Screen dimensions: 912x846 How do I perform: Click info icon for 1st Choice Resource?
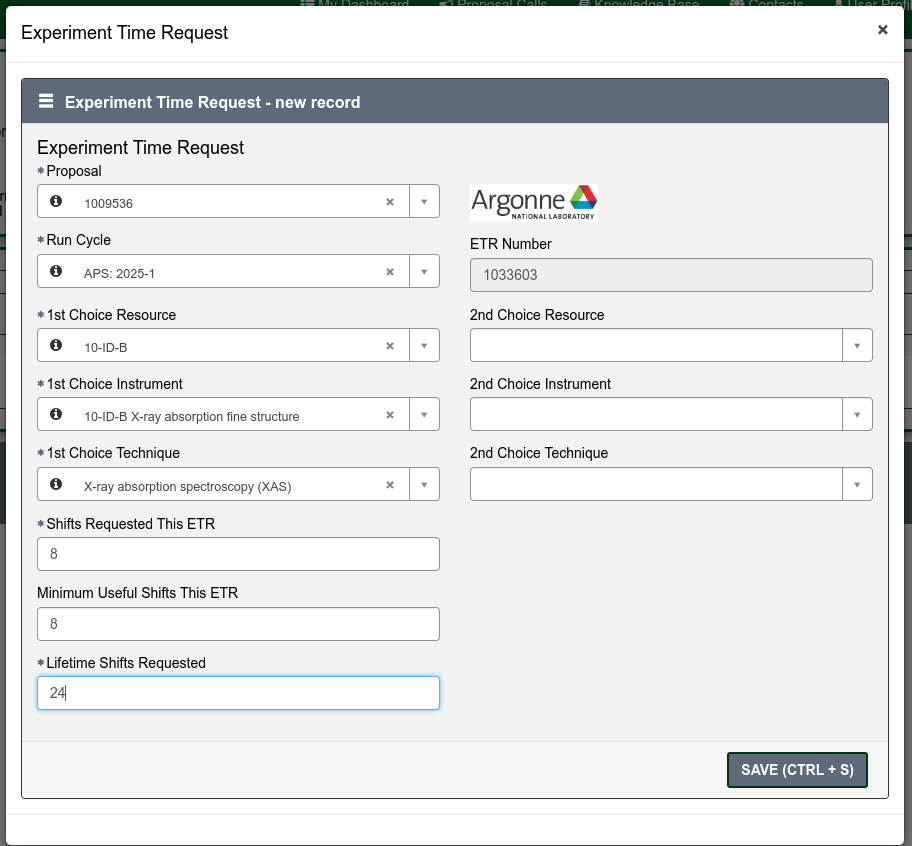[x=56, y=345]
